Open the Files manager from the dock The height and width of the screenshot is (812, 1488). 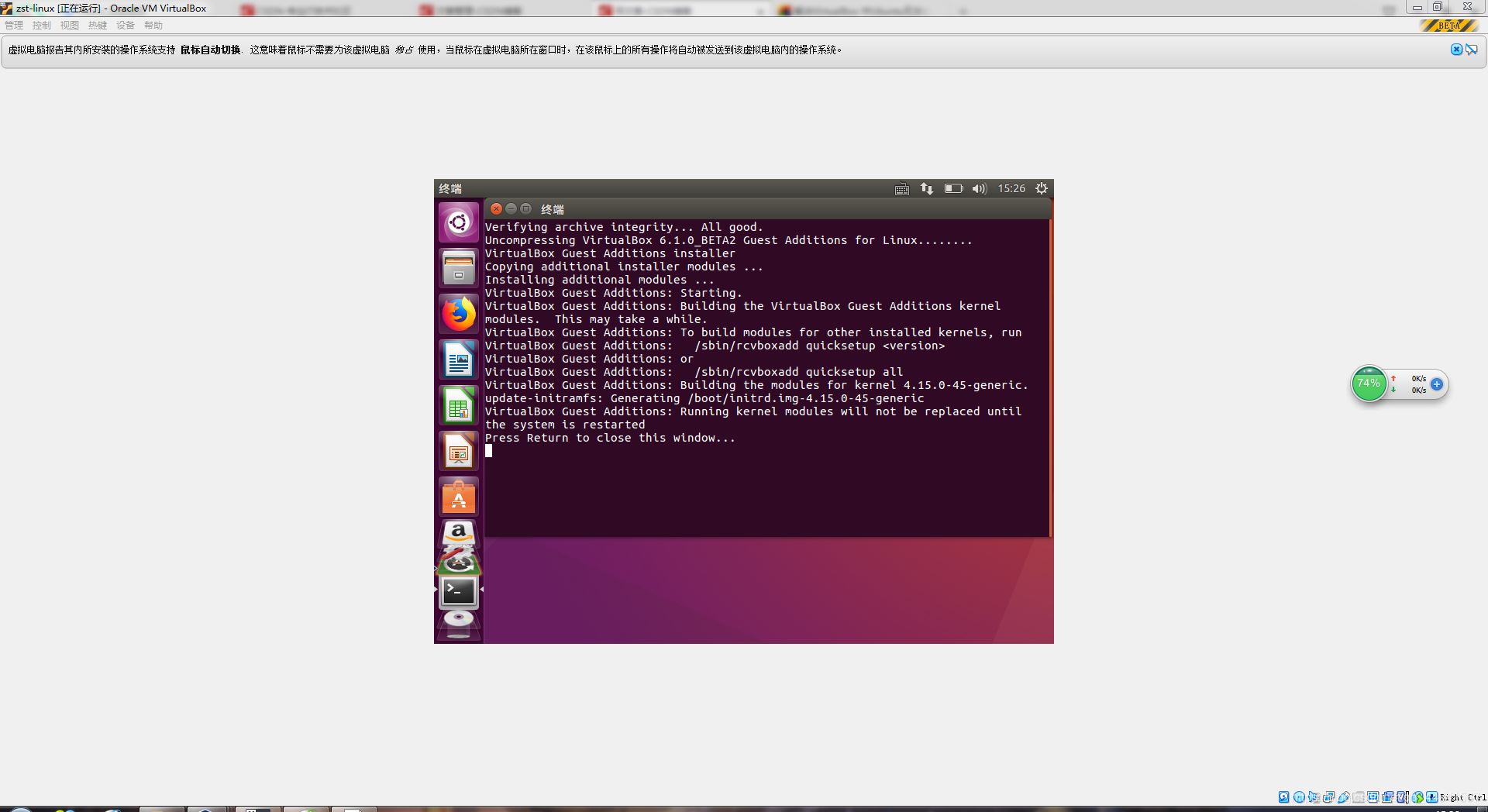pos(459,268)
